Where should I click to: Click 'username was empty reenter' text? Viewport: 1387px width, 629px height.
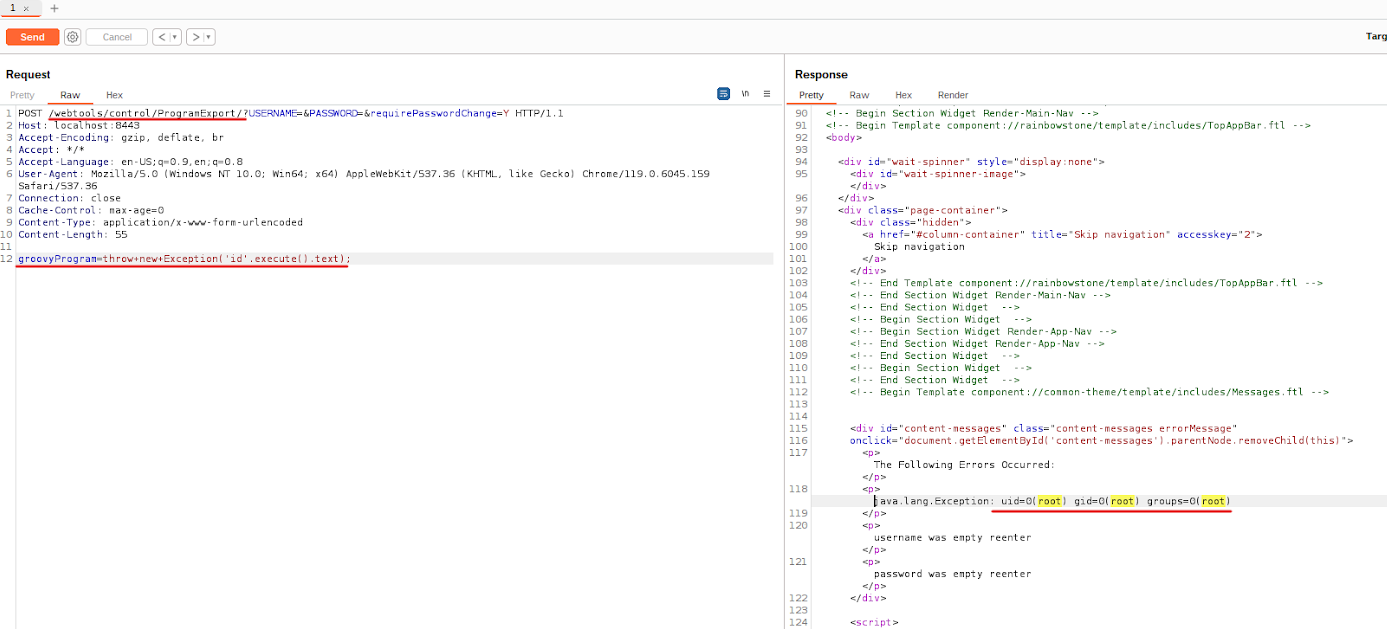coord(952,537)
